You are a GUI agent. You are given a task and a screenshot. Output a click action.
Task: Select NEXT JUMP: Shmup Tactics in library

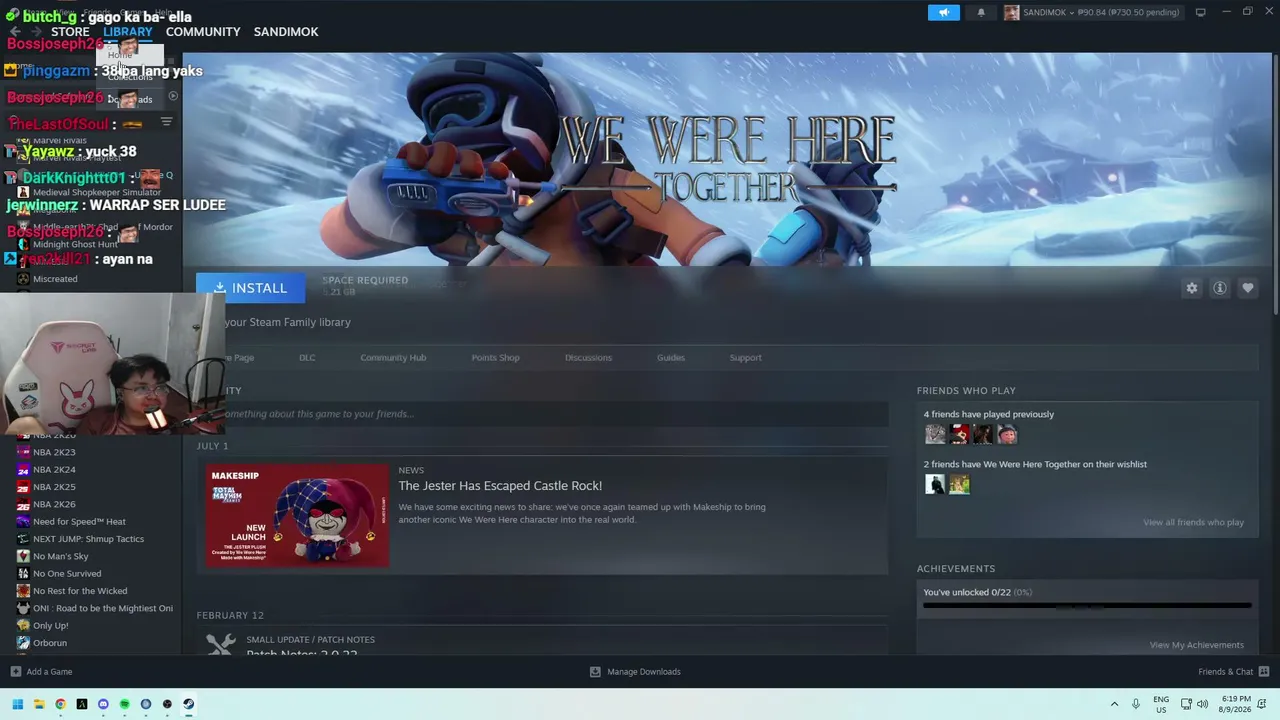(88, 539)
